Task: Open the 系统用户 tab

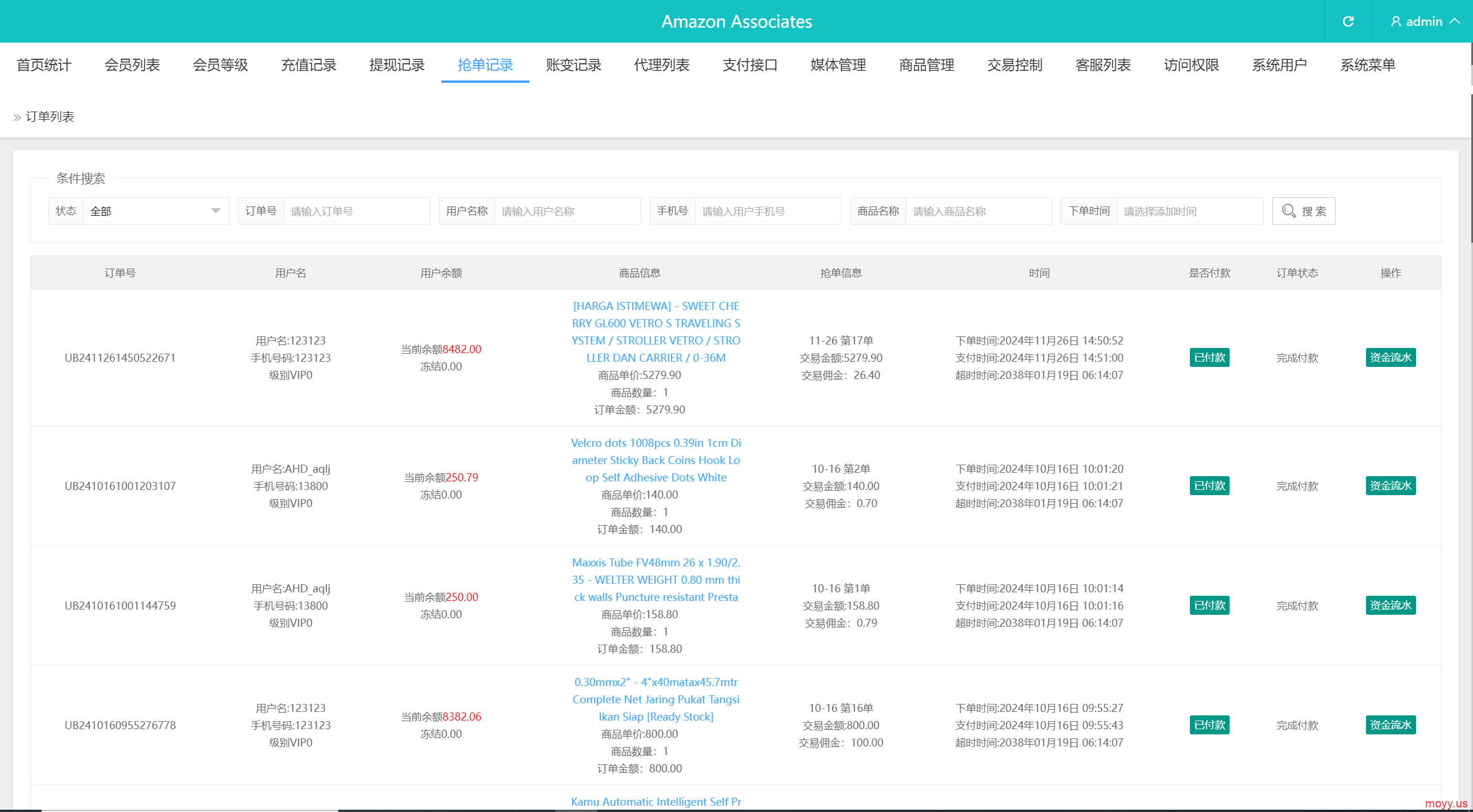Action: 1280,65
